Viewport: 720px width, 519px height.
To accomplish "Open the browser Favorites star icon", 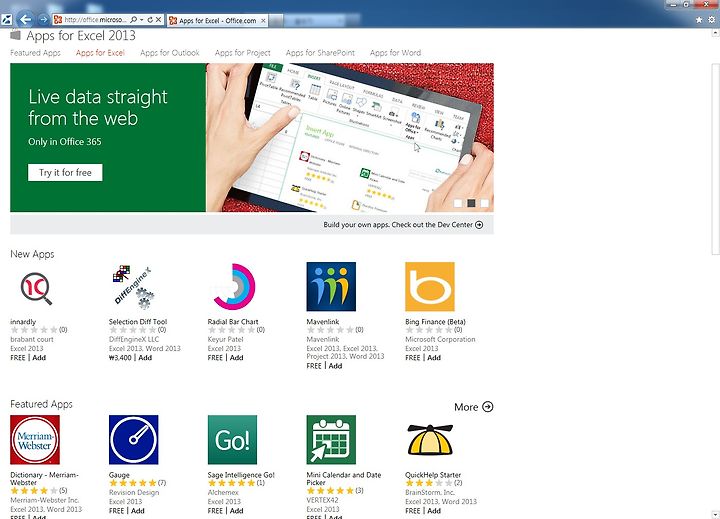I will point(699,20).
